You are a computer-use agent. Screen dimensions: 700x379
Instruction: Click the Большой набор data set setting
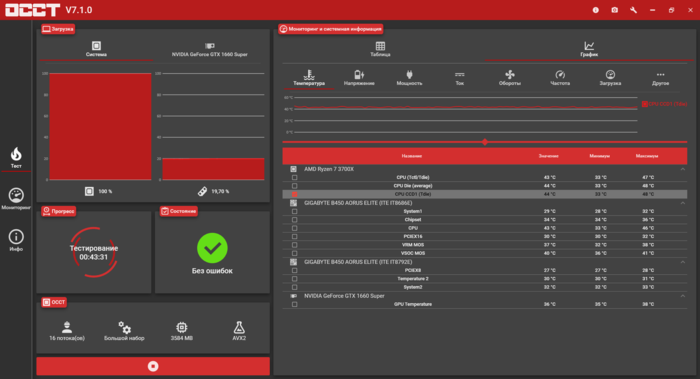pos(124,331)
